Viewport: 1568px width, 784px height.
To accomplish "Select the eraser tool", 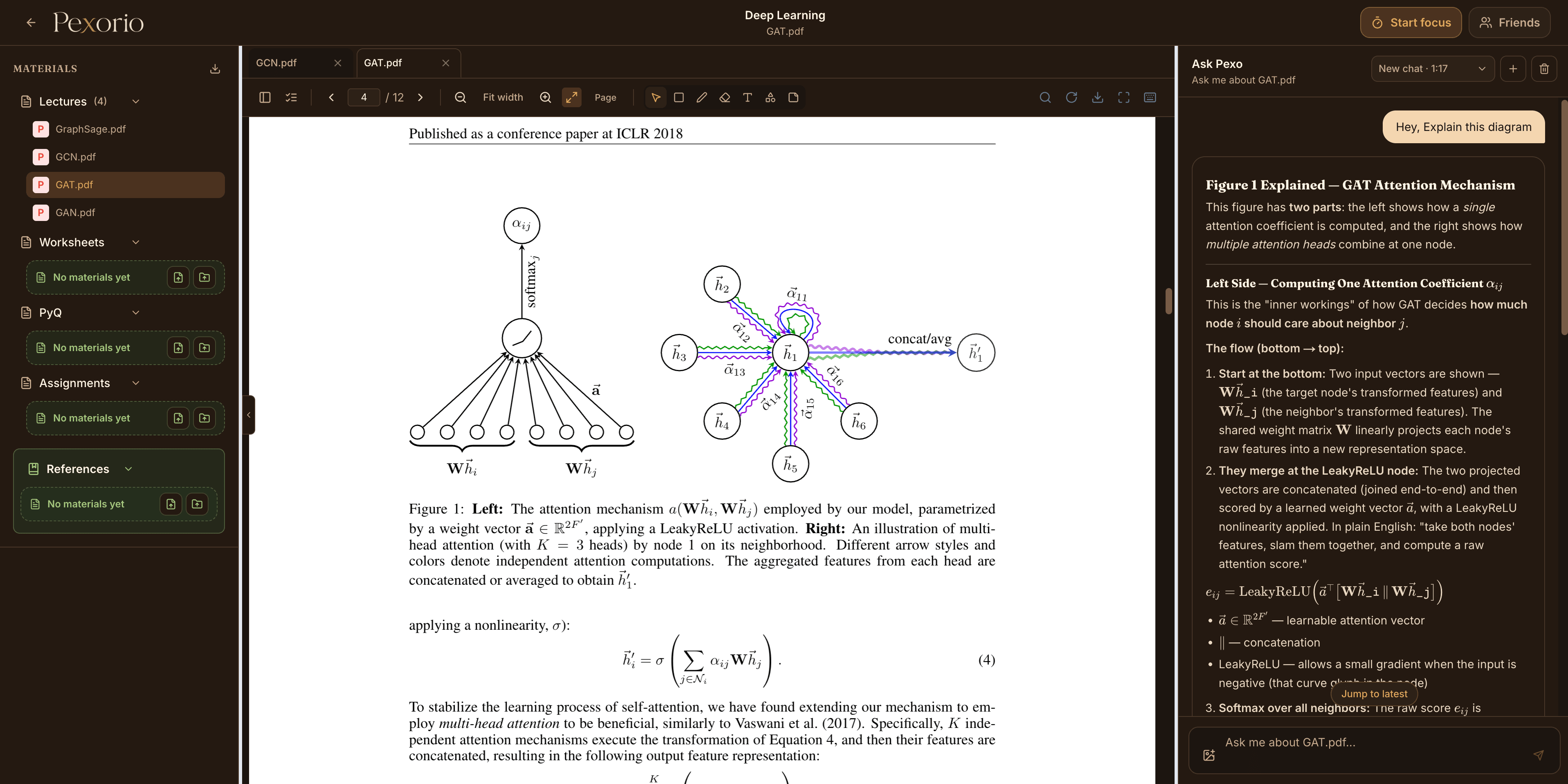I will point(725,97).
